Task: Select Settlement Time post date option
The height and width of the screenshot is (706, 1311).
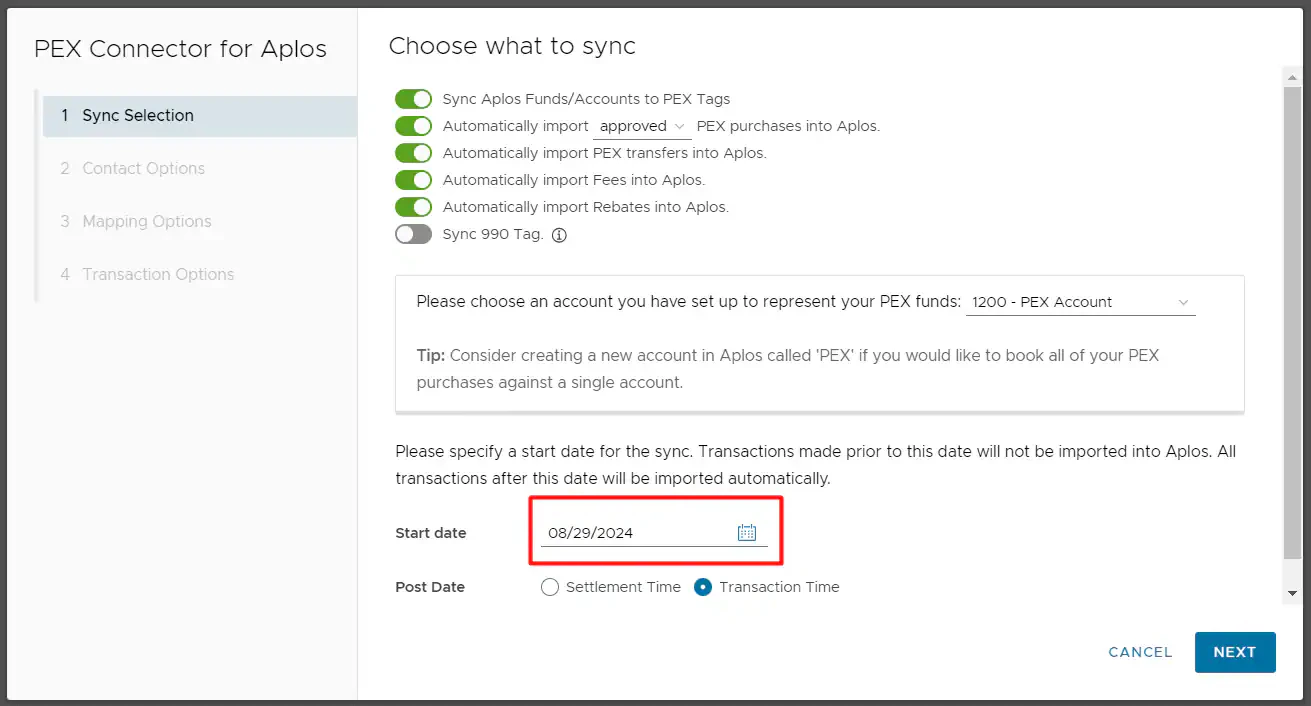Action: tap(549, 587)
